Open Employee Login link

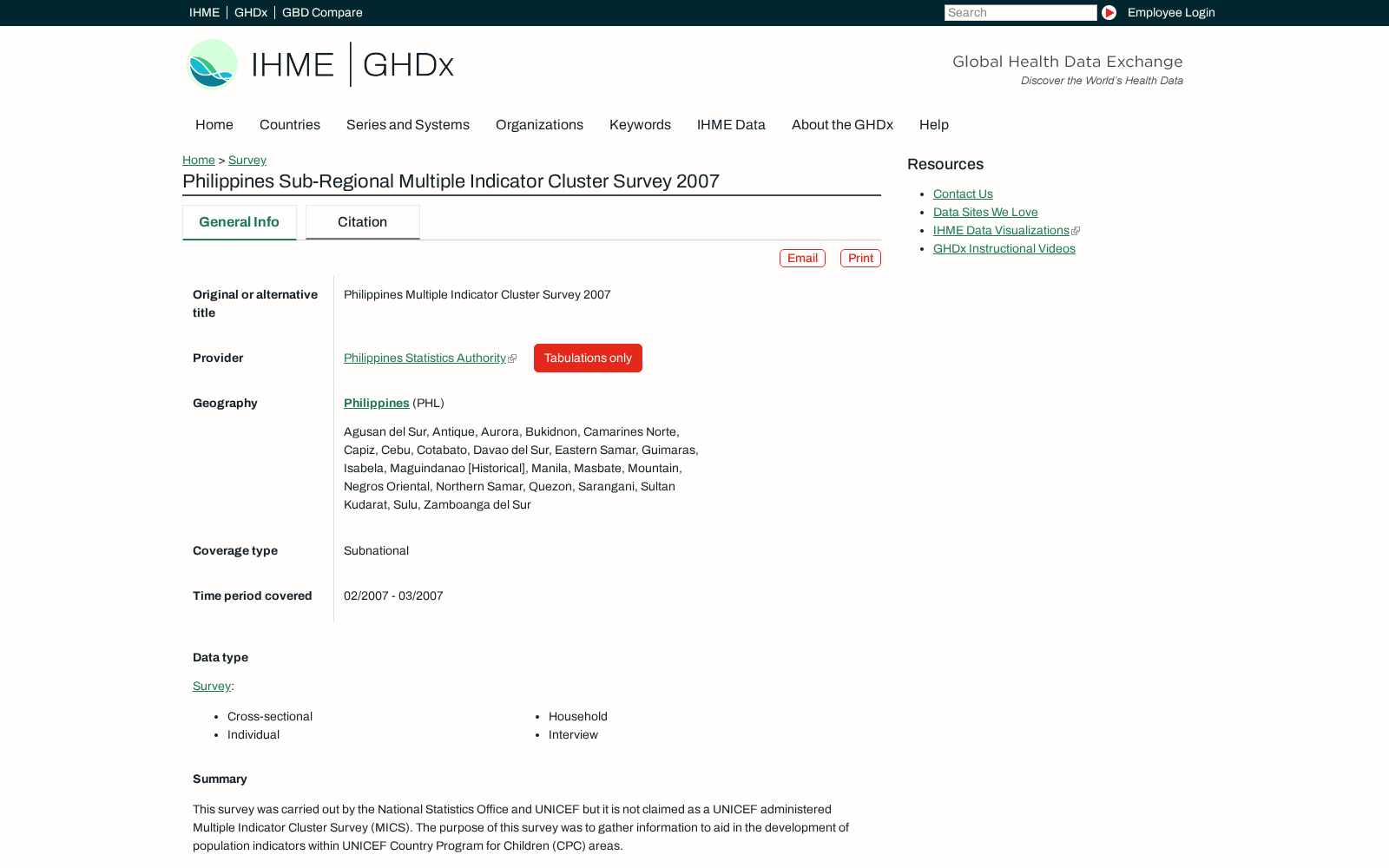coord(1171,12)
